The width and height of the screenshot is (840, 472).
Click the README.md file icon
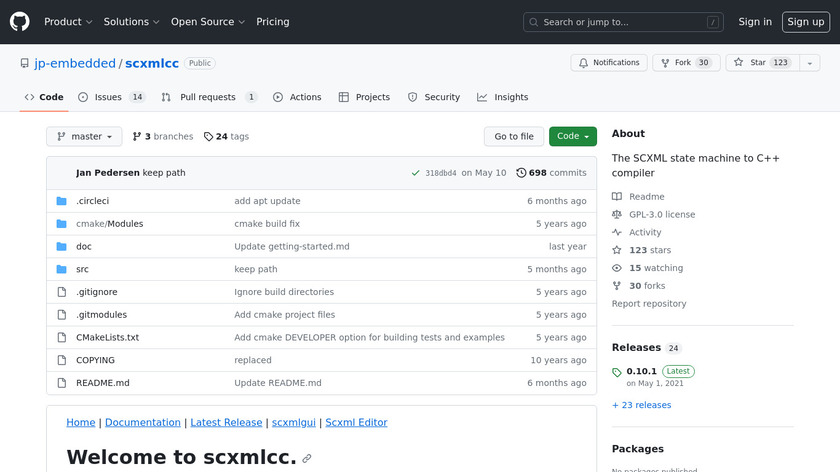[61, 383]
